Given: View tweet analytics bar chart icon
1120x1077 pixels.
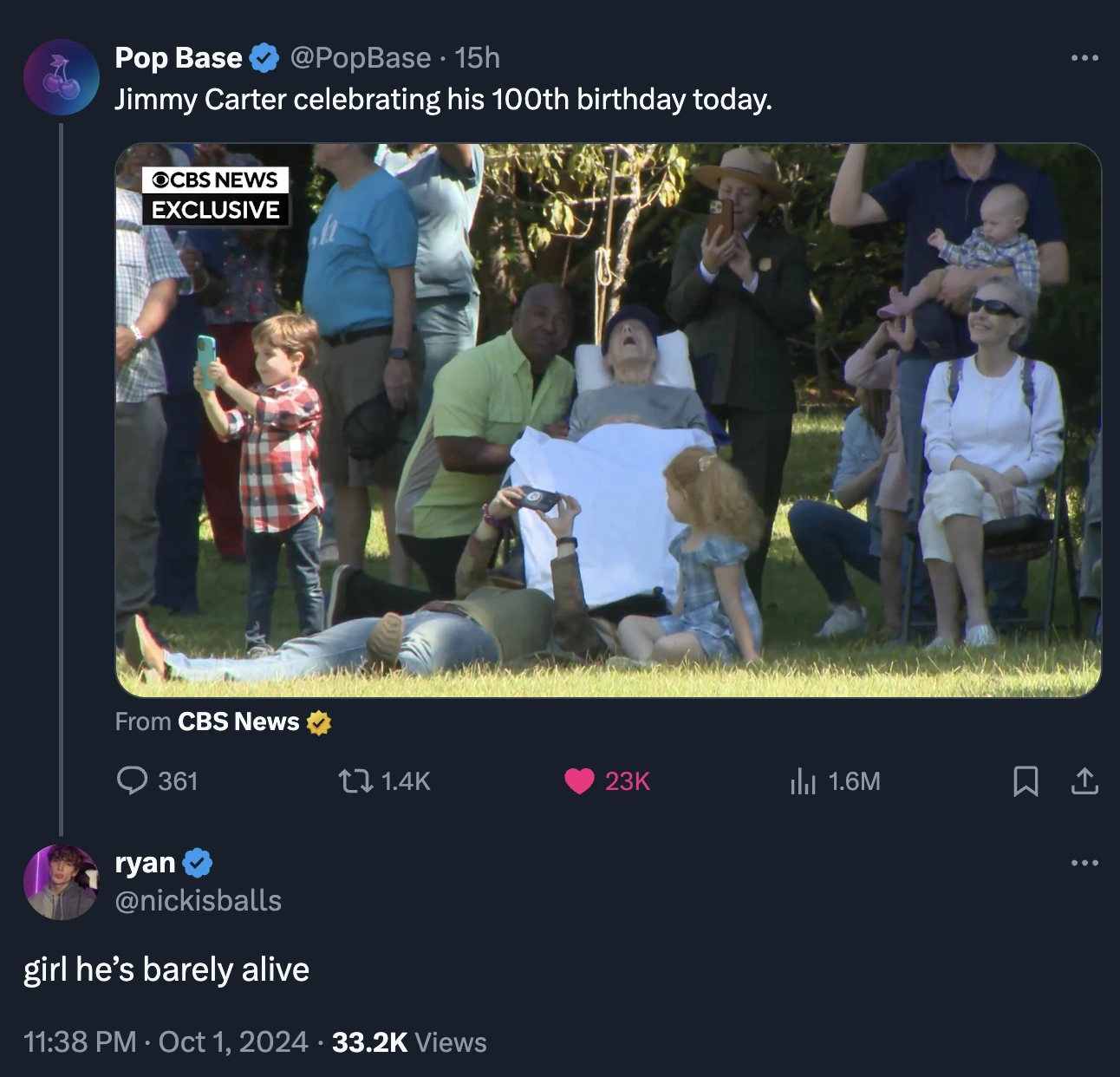Looking at the screenshot, I should 803,781.
